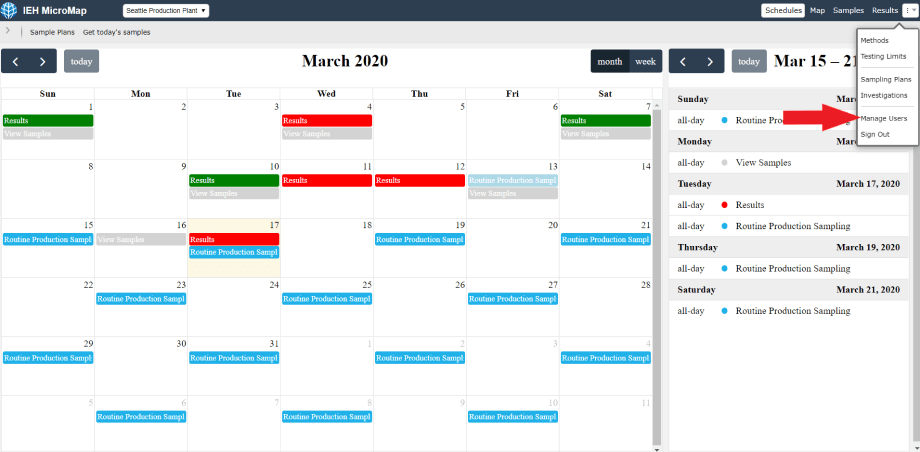Select Manage Users from the menu
This screenshot has height=452, width=920.
point(884,118)
